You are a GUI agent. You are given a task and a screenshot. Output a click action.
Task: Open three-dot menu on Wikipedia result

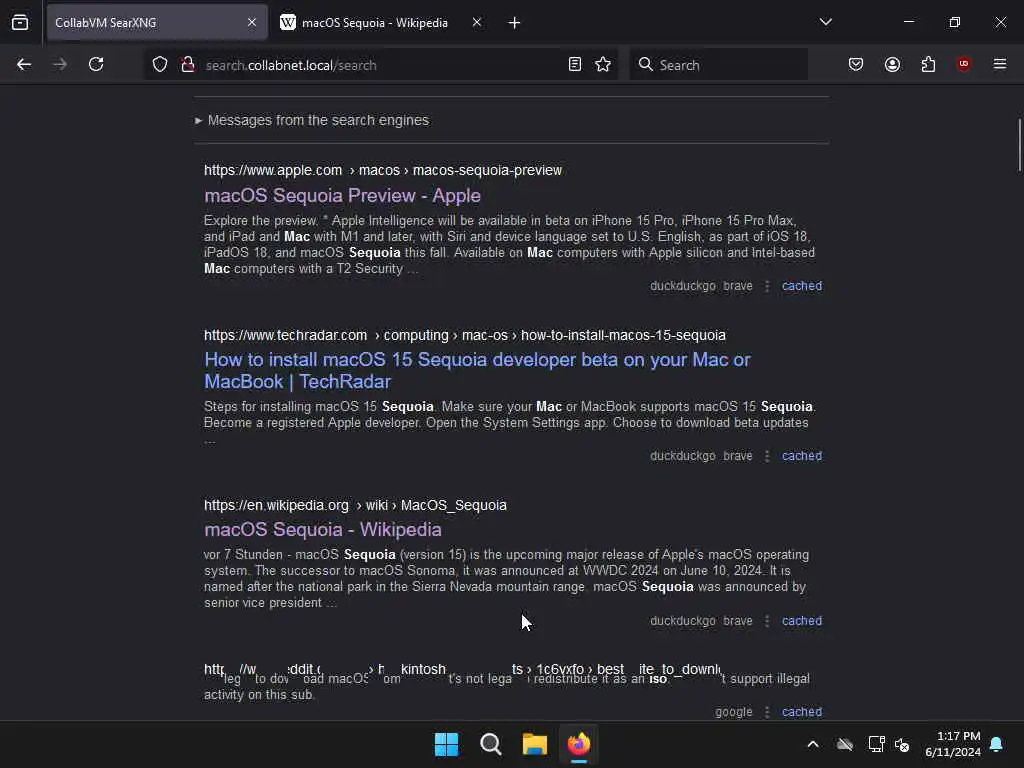[767, 621]
